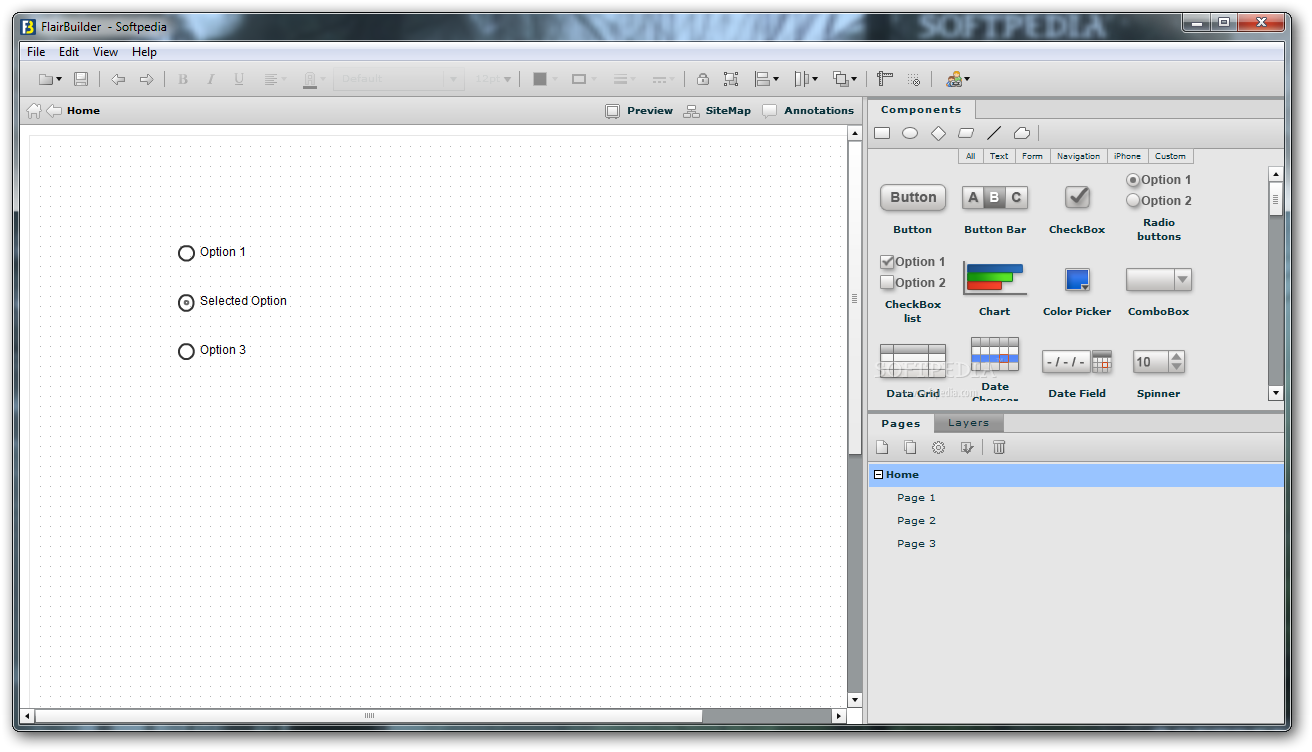1312x752 pixels.
Task: Click the lock icon in toolbar
Action: point(703,79)
